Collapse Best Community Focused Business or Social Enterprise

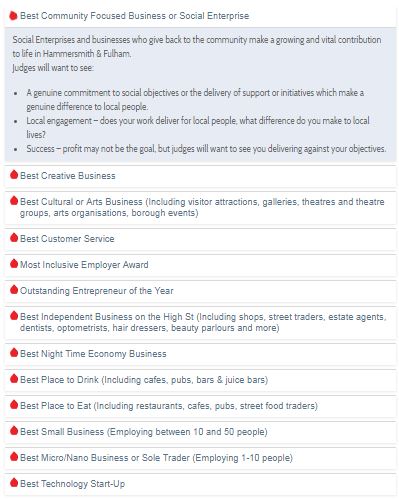tap(200, 16)
